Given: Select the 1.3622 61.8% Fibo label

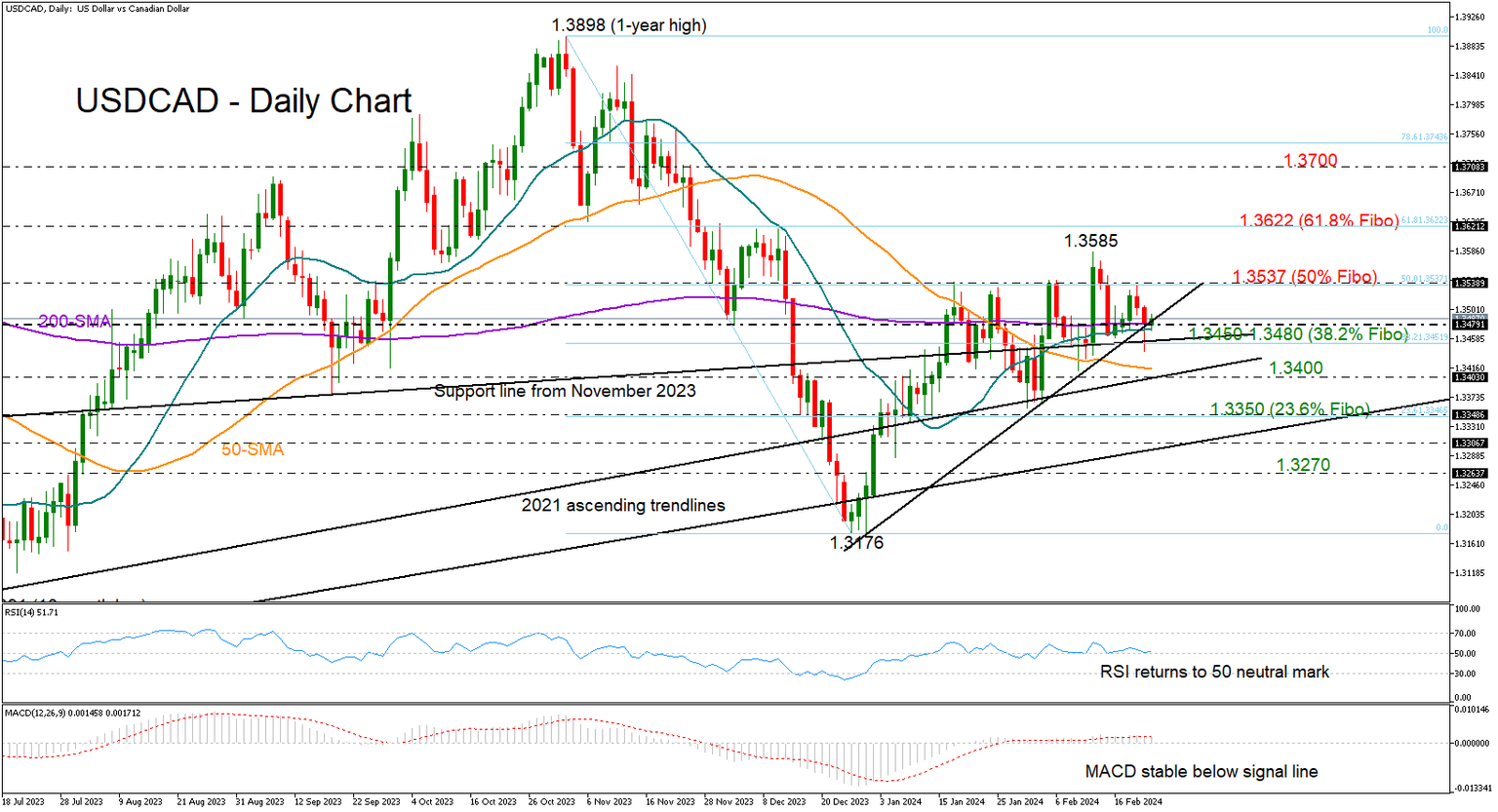Looking at the screenshot, I should 1319,222.
